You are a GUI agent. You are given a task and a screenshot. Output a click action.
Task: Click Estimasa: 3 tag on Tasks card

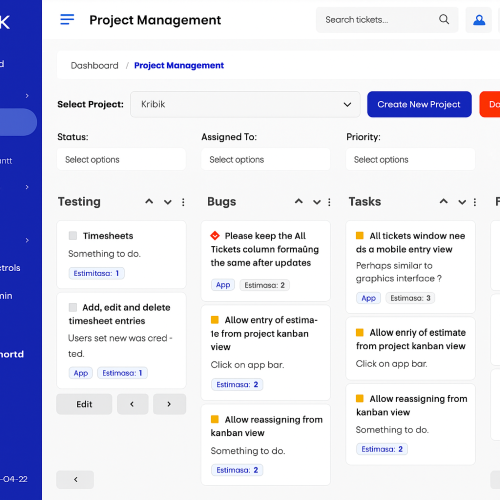[410, 298]
